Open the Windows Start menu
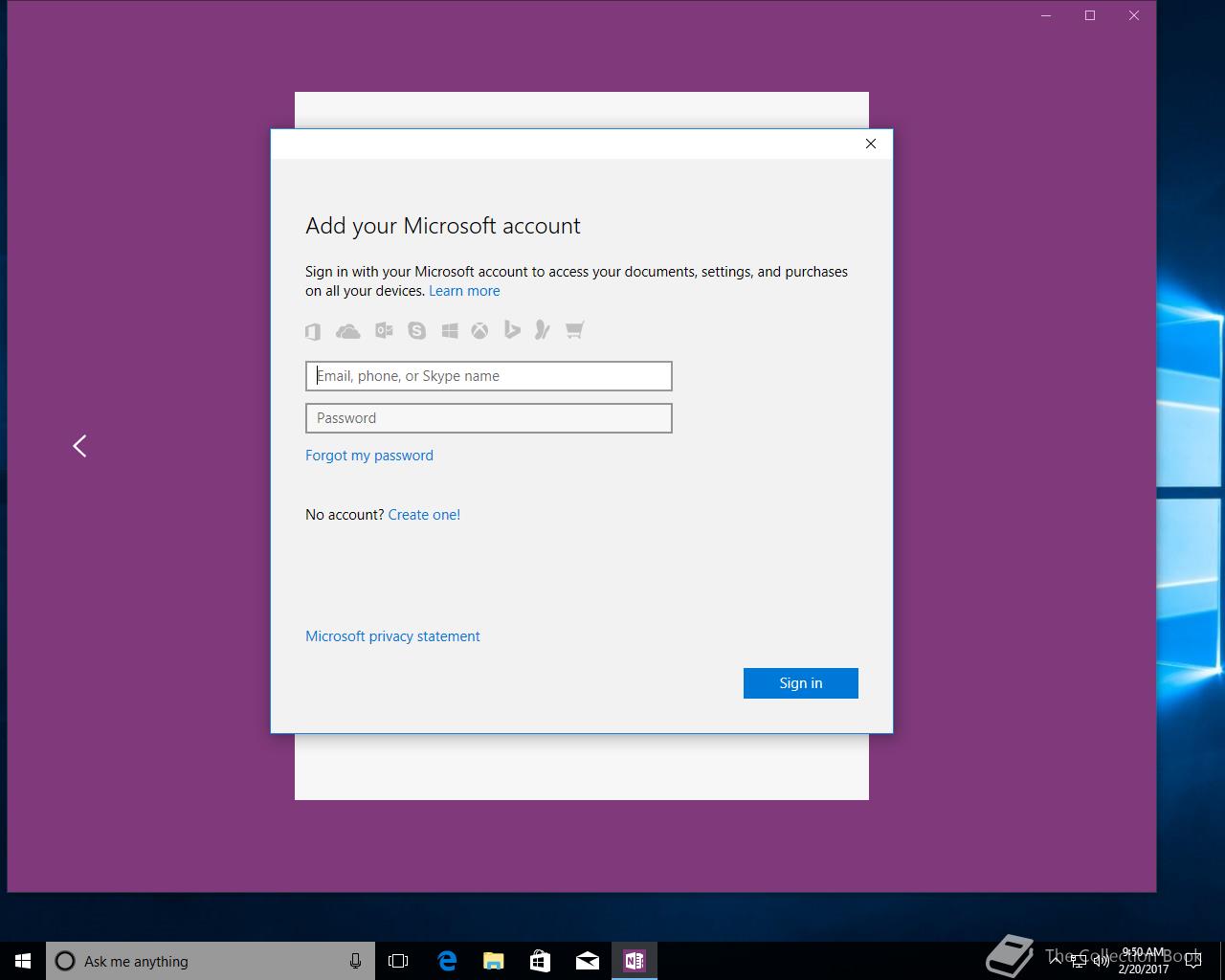The image size is (1225, 980). (23, 961)
